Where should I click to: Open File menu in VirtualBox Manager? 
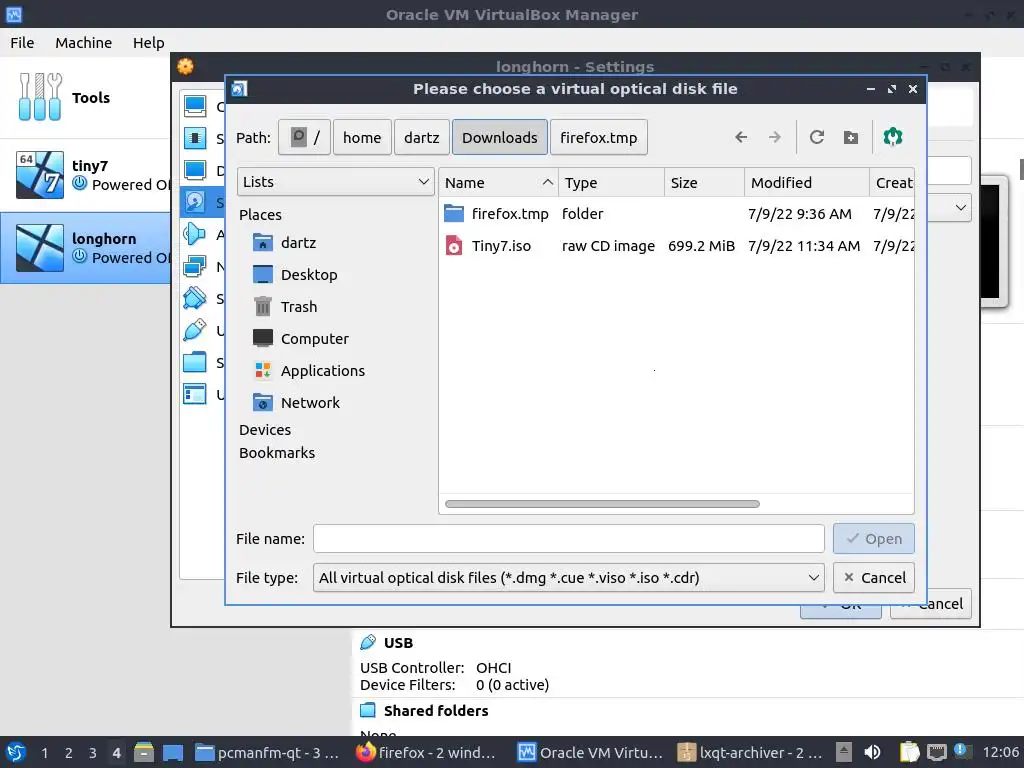tap(22, 42)
